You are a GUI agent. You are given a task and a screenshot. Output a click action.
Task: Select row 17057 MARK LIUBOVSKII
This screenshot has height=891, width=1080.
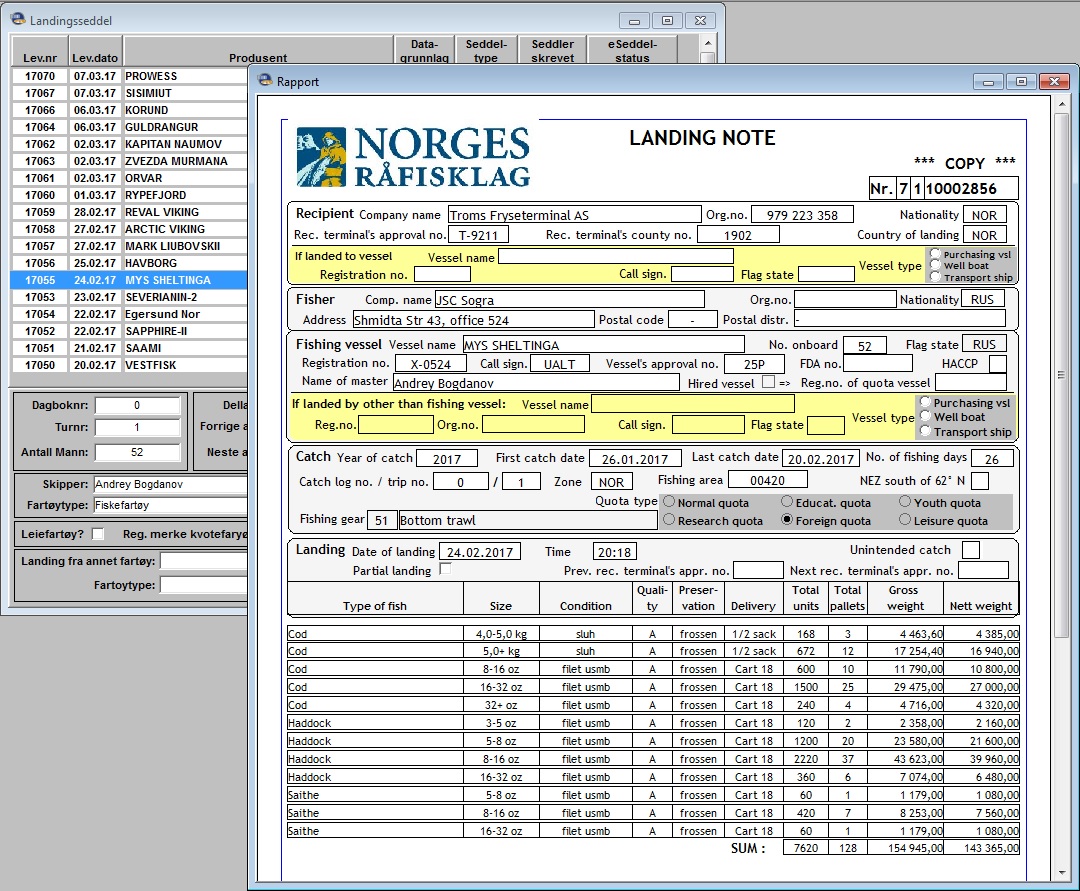[x=129, y=246]
